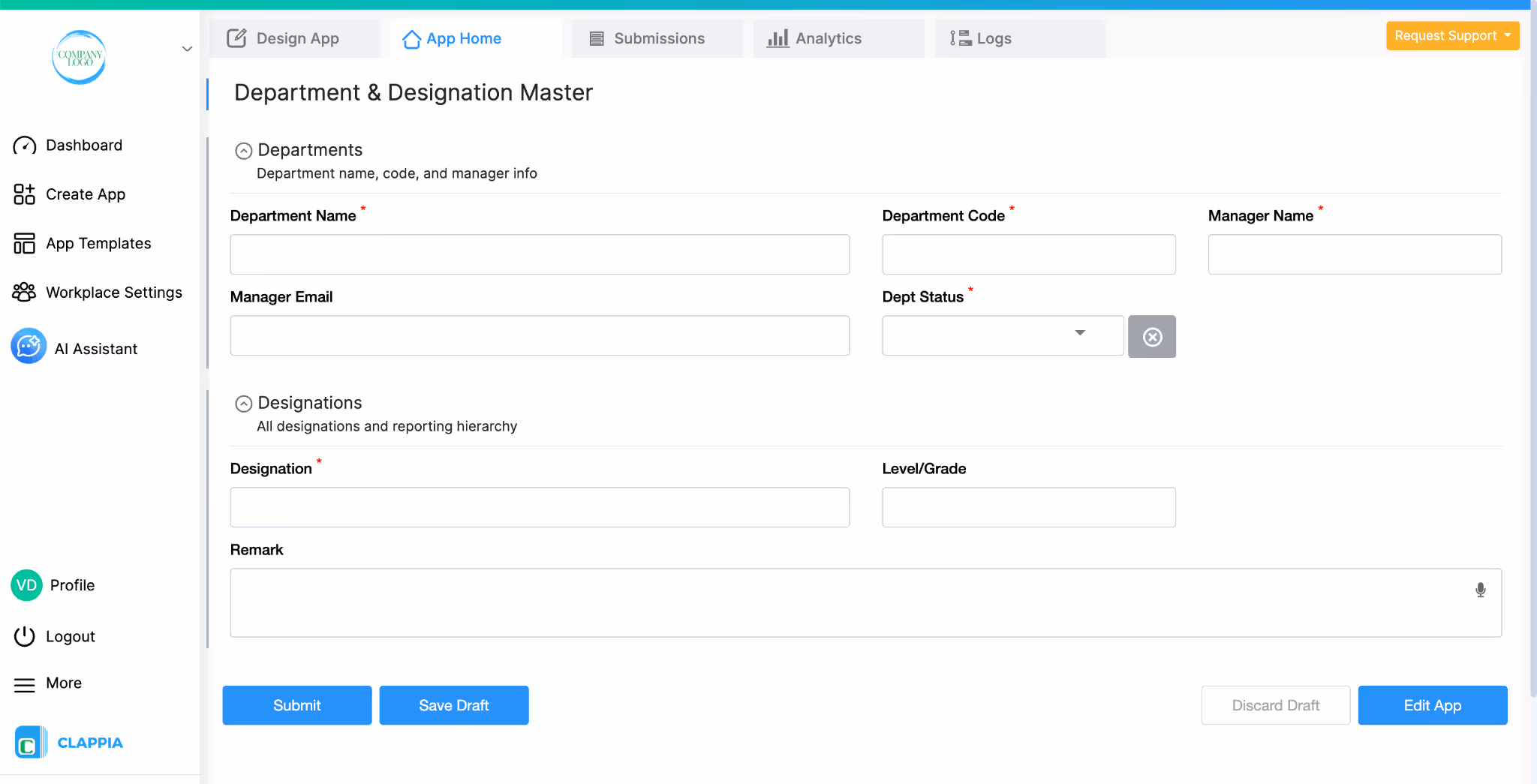Screen dimensions: 1537x784
Task: Expand the company logo chevron
Action: 186,48
